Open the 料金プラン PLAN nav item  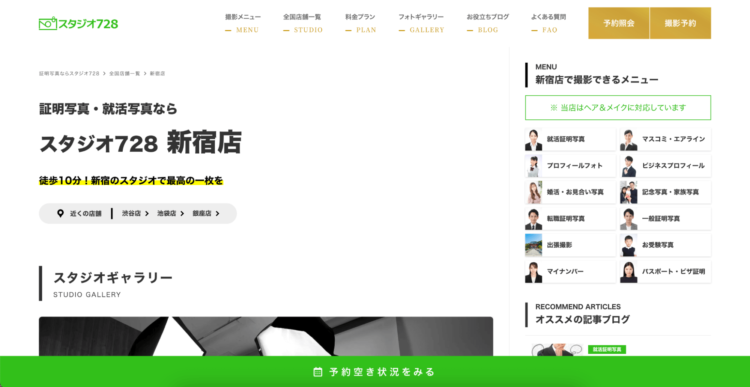pyautogui.click(x=361, y=23)
